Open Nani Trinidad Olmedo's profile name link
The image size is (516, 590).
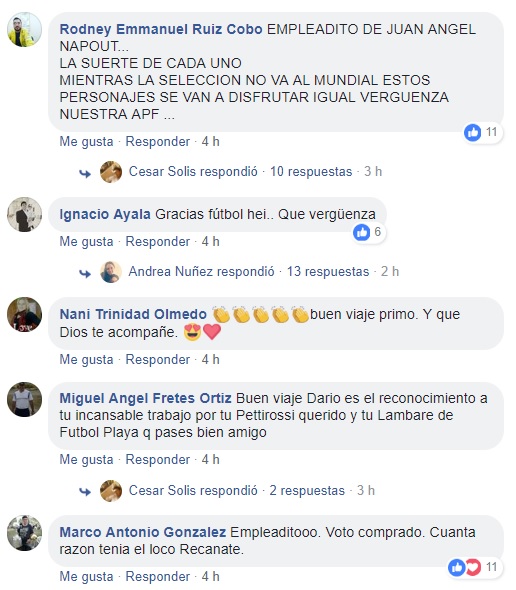tap(133, 314)
